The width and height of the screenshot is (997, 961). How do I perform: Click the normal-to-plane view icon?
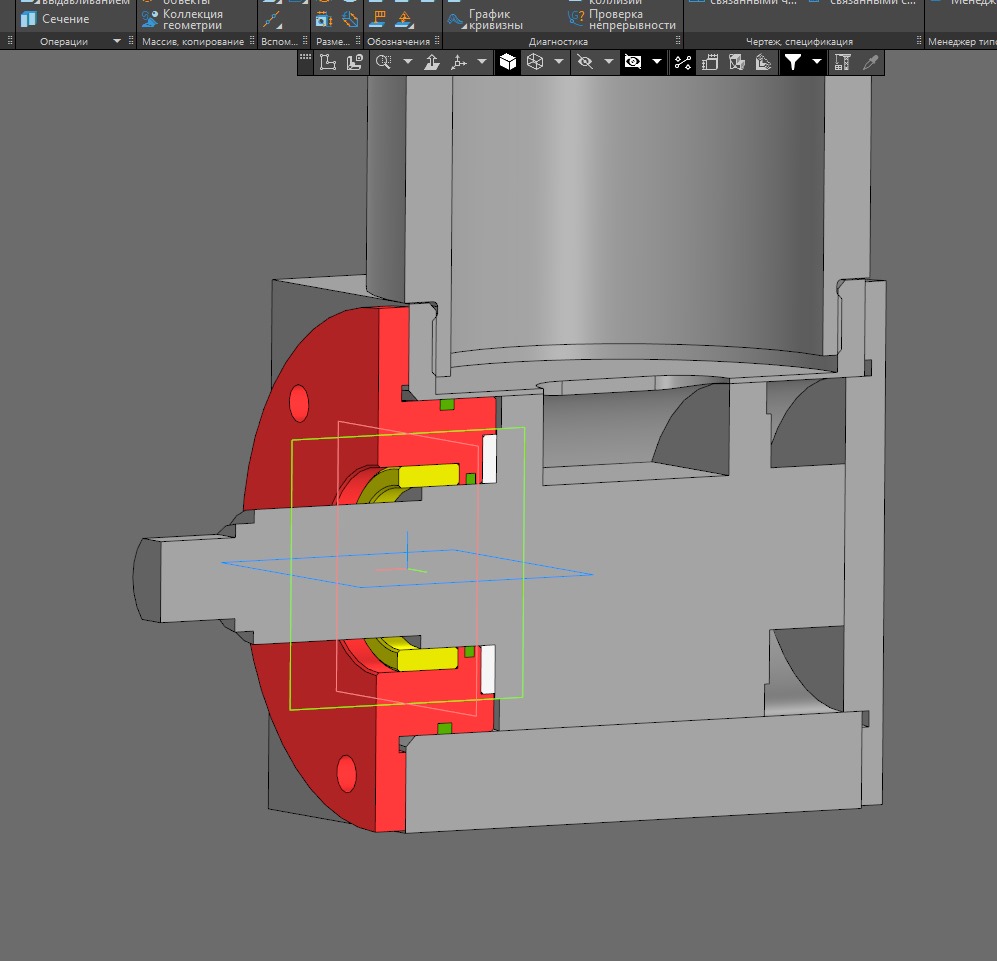tap(432, 62)
